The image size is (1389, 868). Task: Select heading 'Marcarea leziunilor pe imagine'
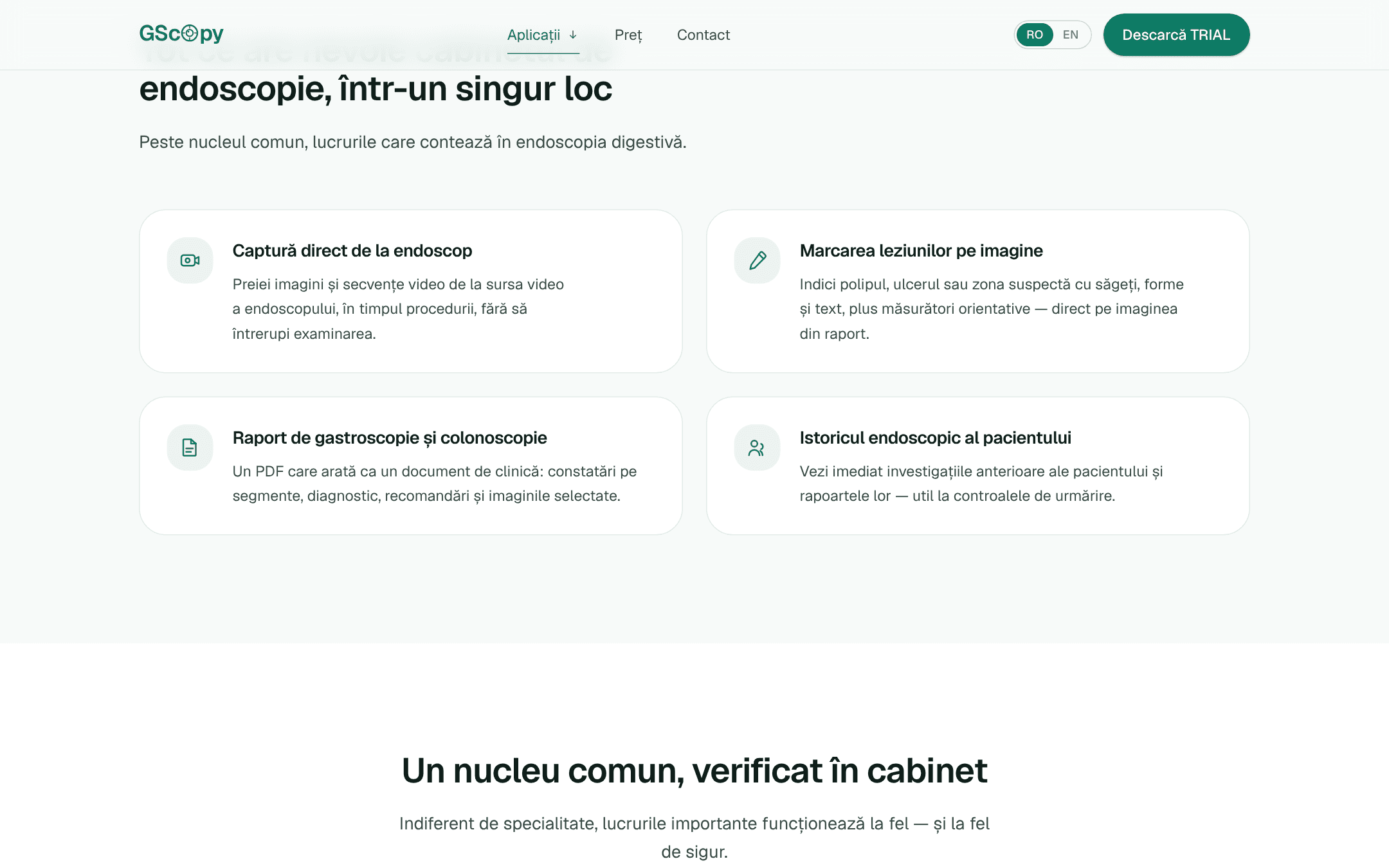[921, 251]
